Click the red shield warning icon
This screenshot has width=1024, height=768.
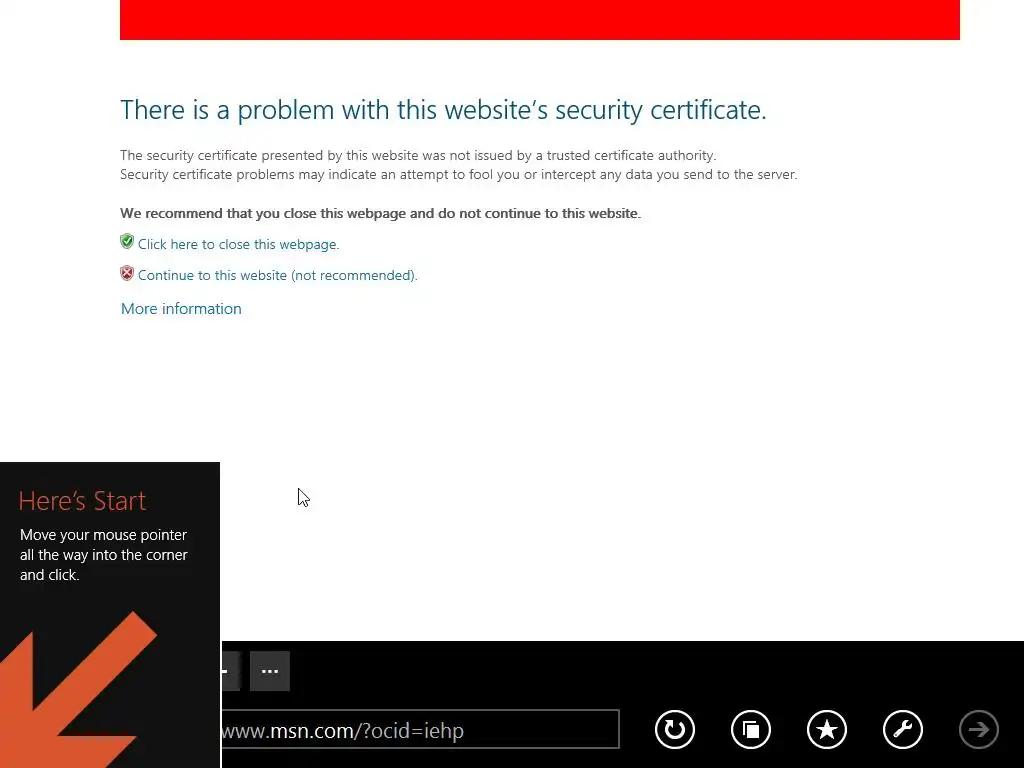(127, 273)
